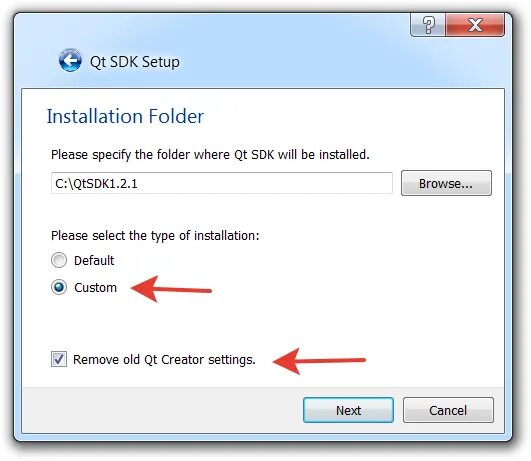The height and width of the screenshot is (461, 531).
Task: Abort setup with the Cancel button
Action: point(448,410)
